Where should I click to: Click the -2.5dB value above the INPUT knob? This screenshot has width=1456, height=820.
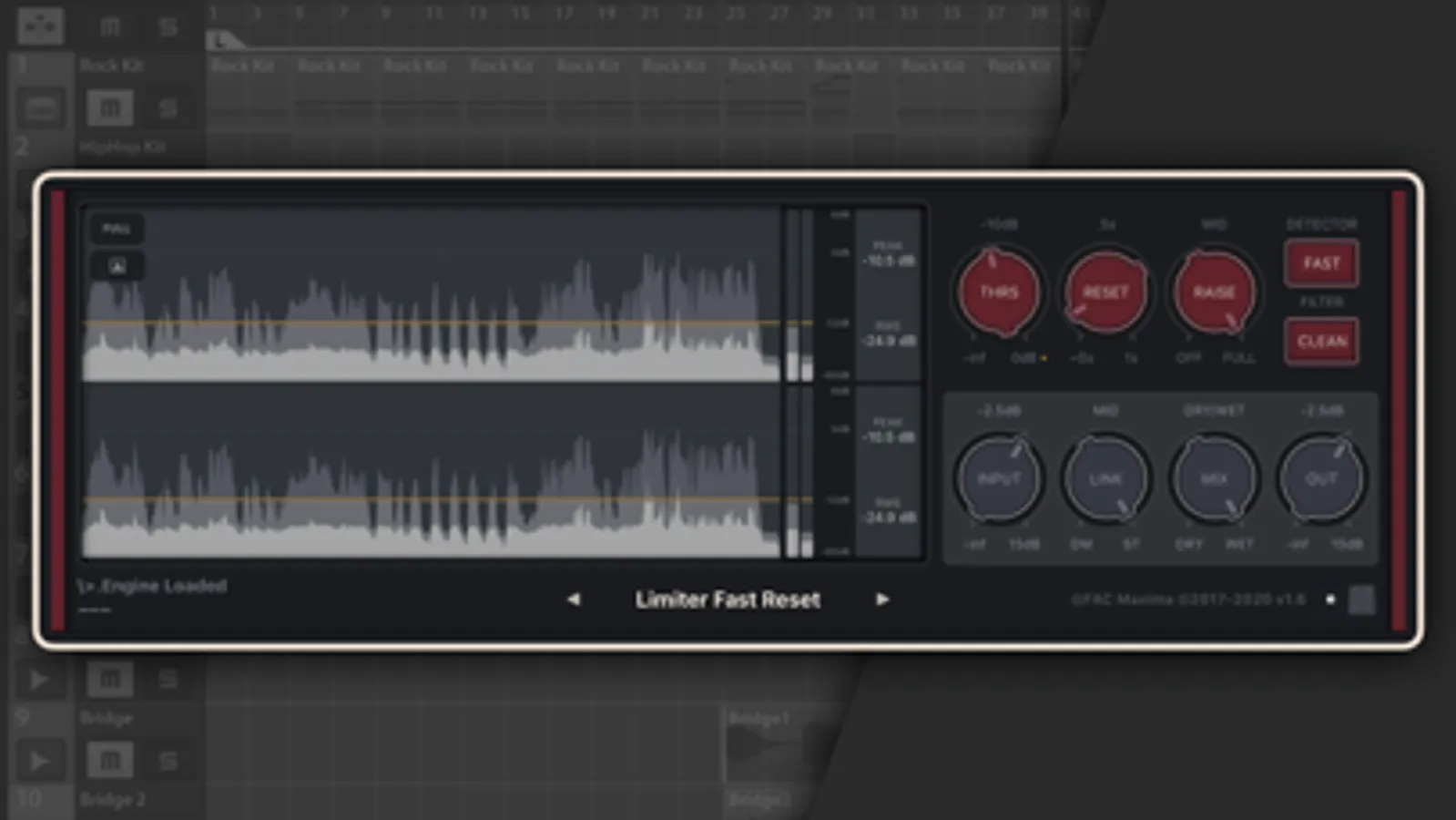pos(999,411)
